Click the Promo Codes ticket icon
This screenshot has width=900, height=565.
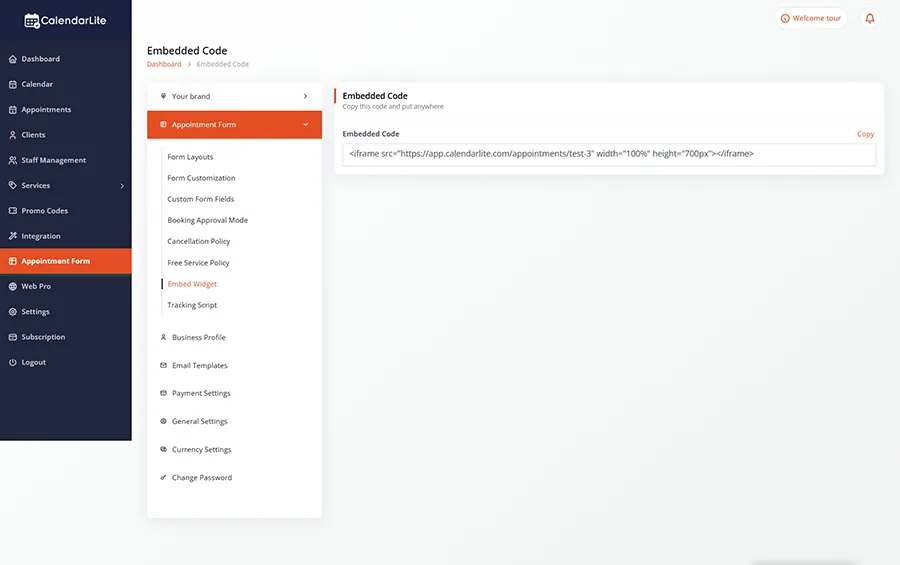coord(13,211)
